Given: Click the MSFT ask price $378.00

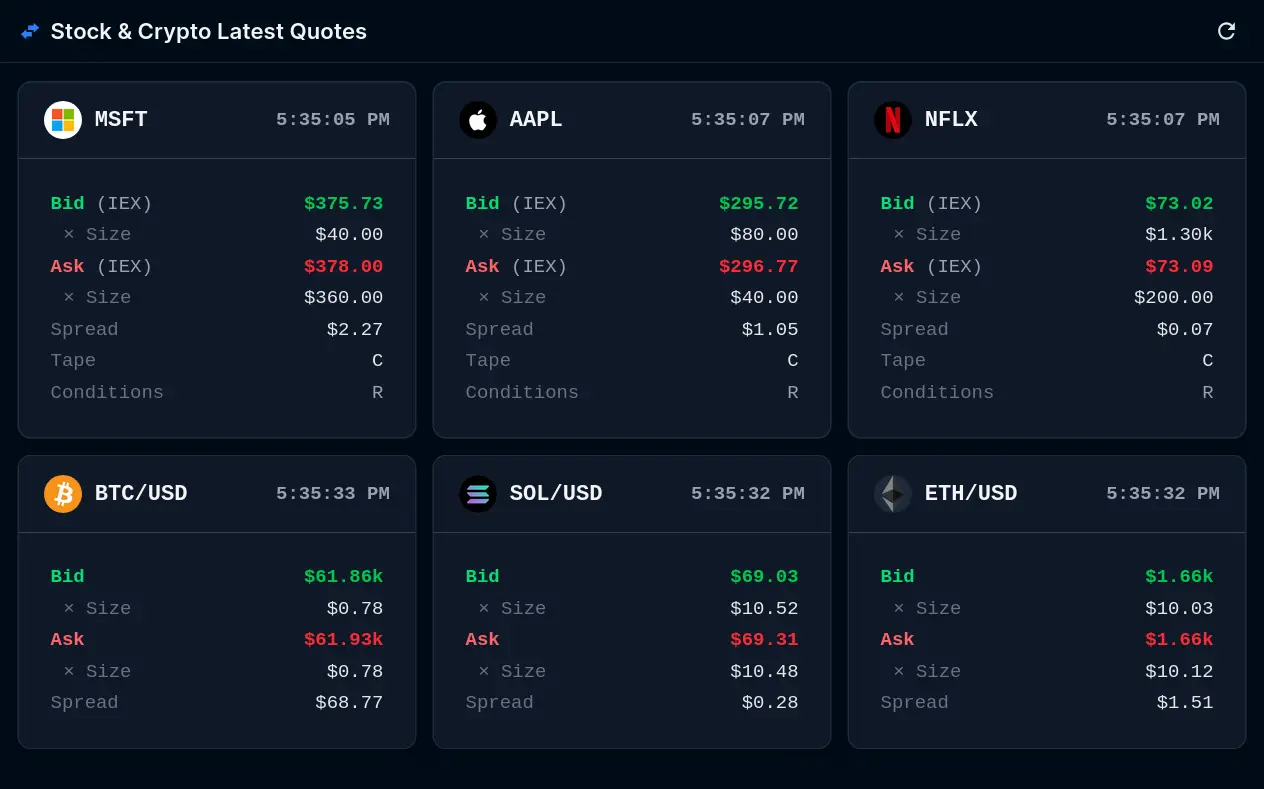Looking at the screenshot, I should (344, 267).
